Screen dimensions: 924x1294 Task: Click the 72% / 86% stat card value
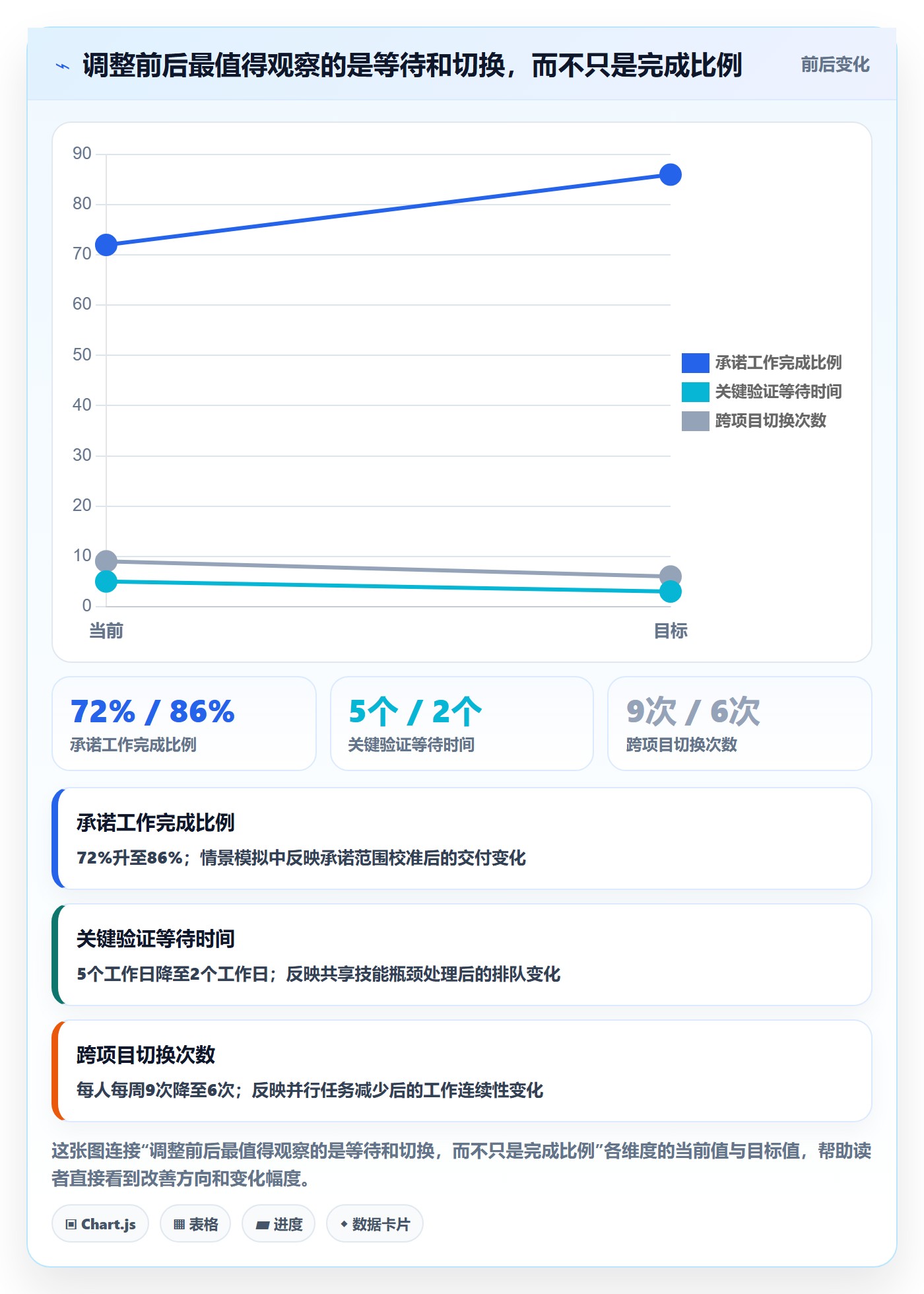(x=152, y=712)
